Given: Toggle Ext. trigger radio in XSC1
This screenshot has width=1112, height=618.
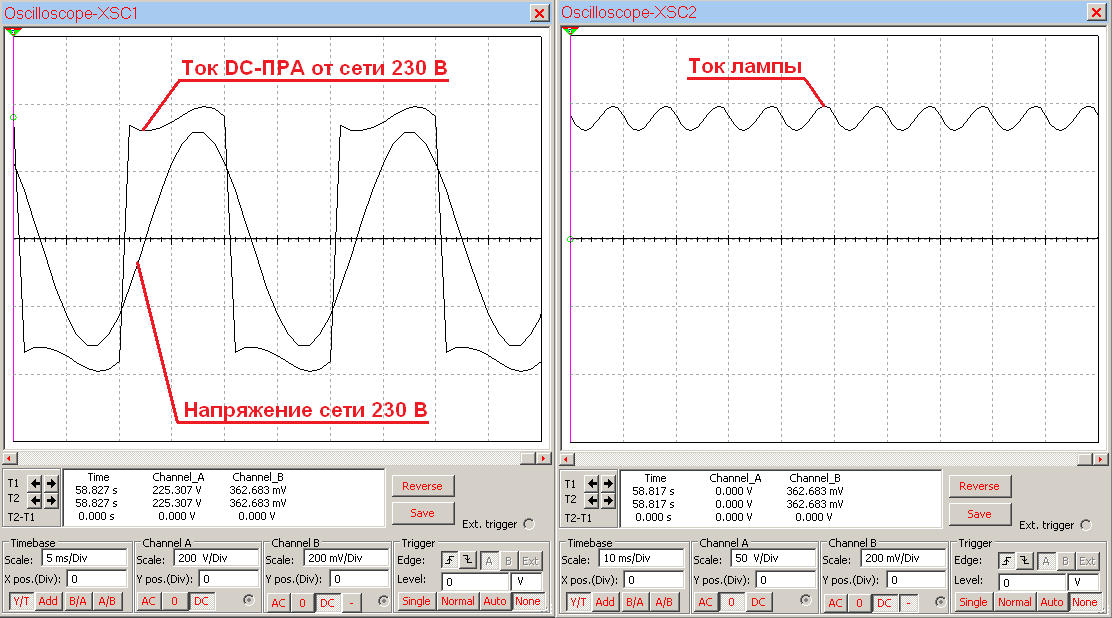Looking at the screenshot, I should 529,524.
